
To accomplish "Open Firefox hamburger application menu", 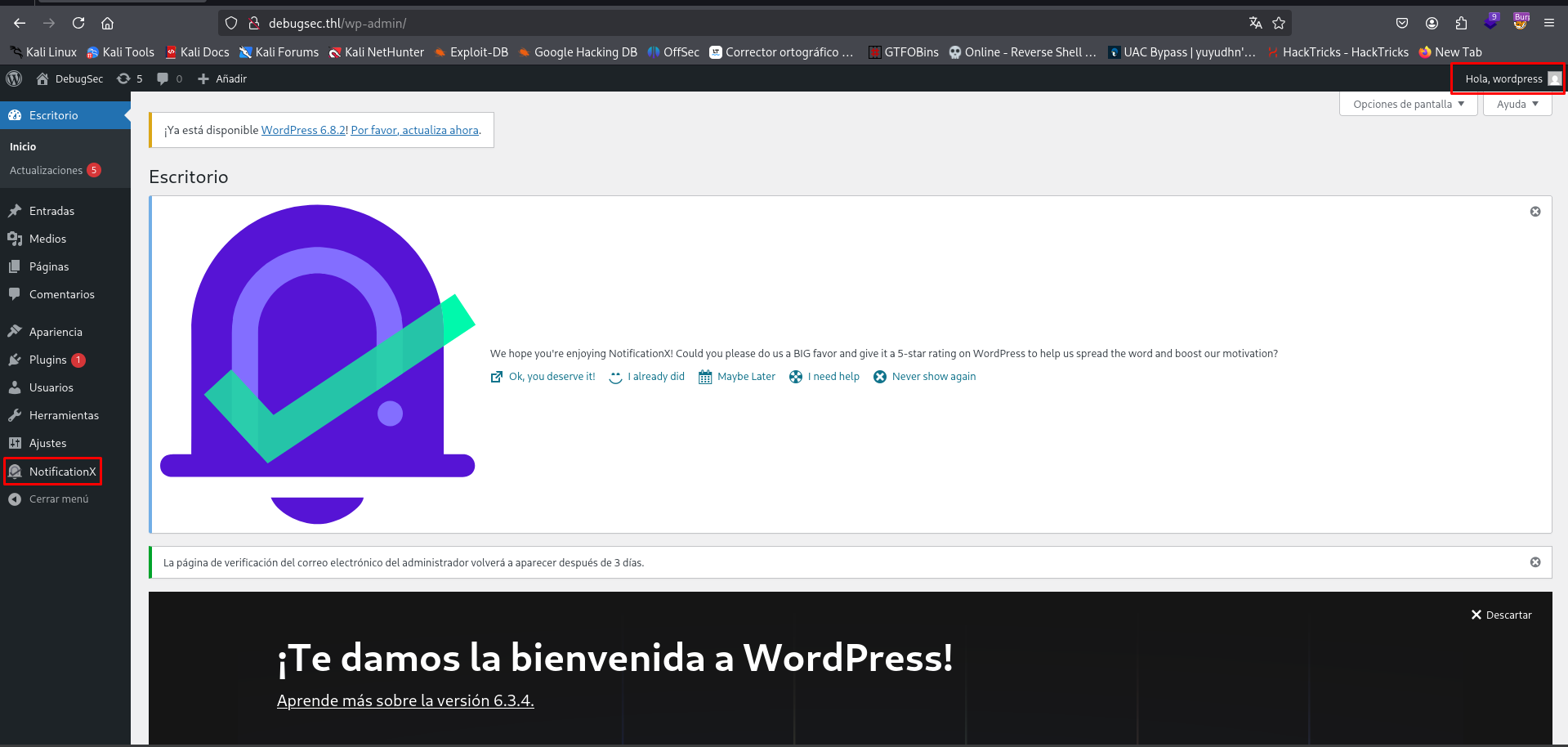I will click(1549, 23).
